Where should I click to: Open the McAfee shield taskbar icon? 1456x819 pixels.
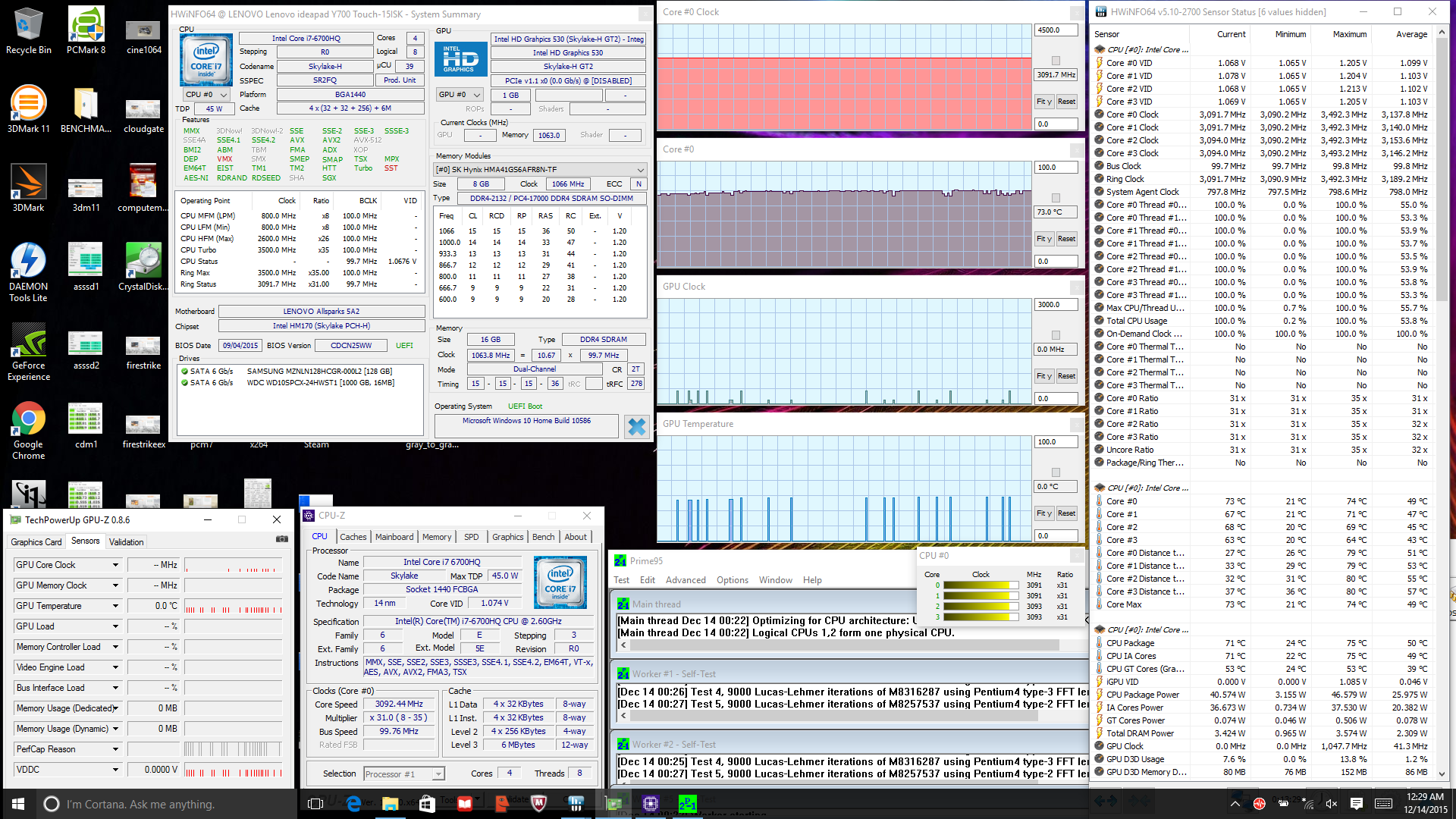pyautogui.click(x=538, y=804)
